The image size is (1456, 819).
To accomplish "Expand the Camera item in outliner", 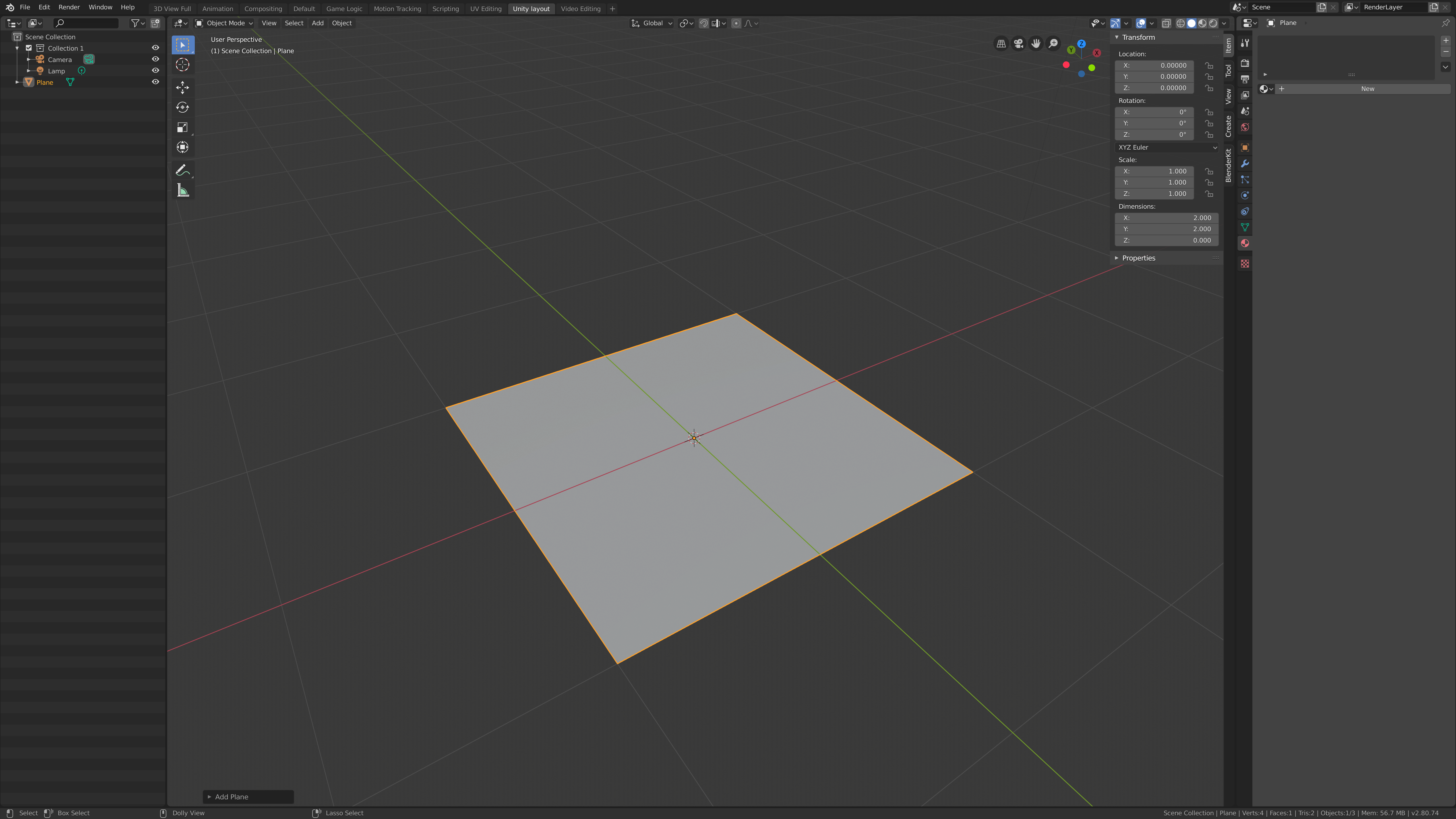I will click(29, 59).
